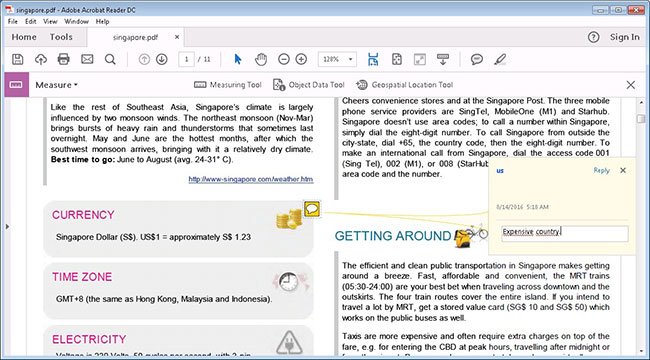Expand the left navigation pane arrow
Viewport: 650px width, 360px height.
[x=7, y=226]
